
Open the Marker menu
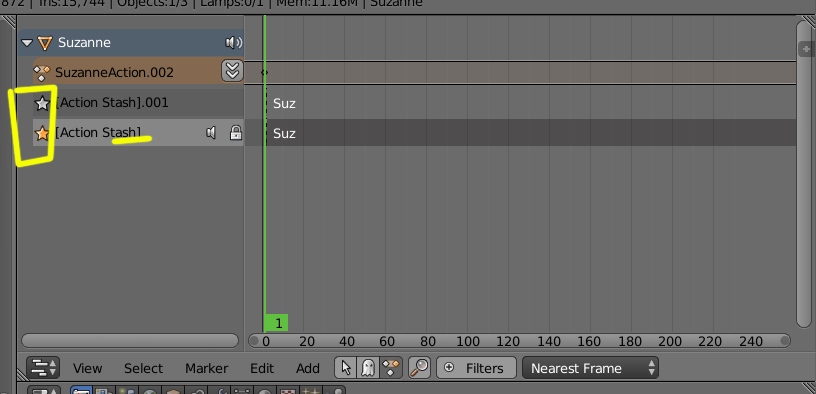[207, 368]
